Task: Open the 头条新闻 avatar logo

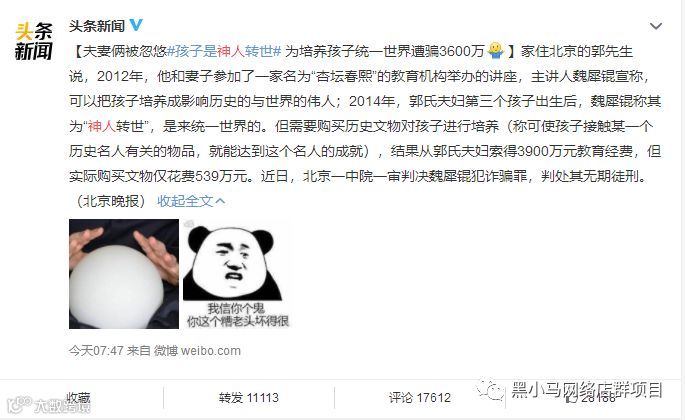Action: pos(34,41)
